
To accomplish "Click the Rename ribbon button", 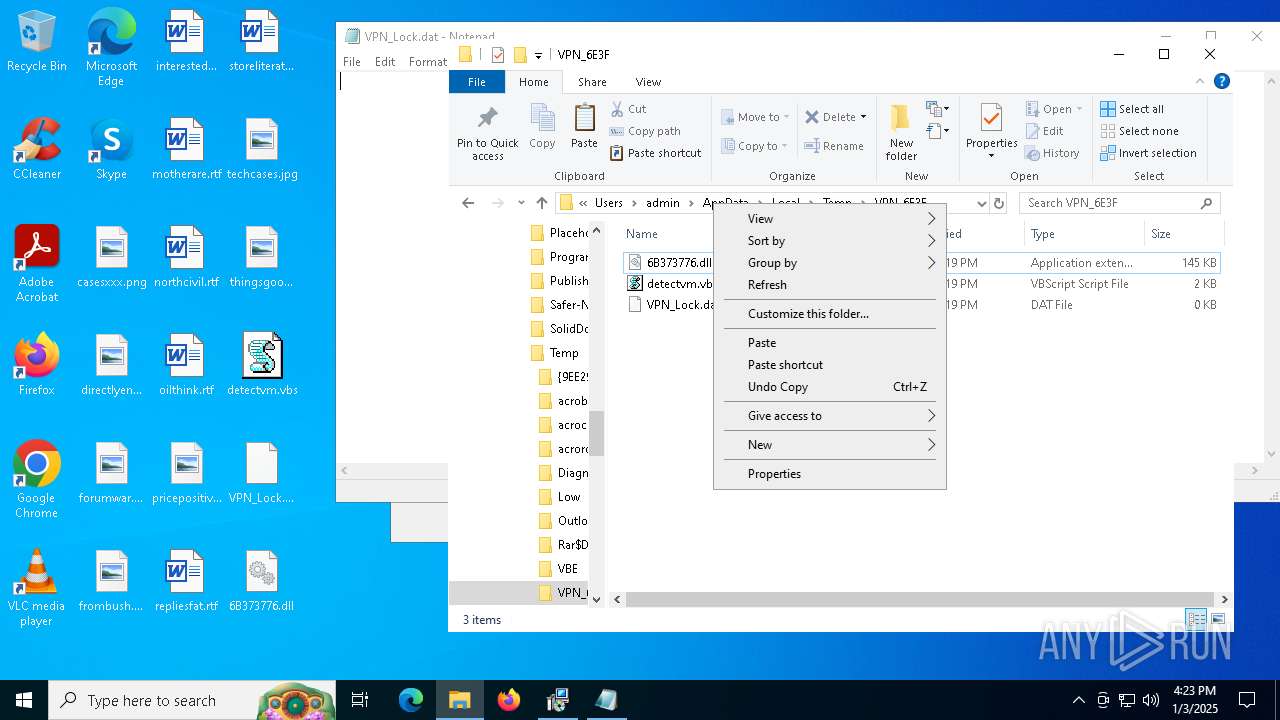I will pyautogui.click(x=834, y=146).
